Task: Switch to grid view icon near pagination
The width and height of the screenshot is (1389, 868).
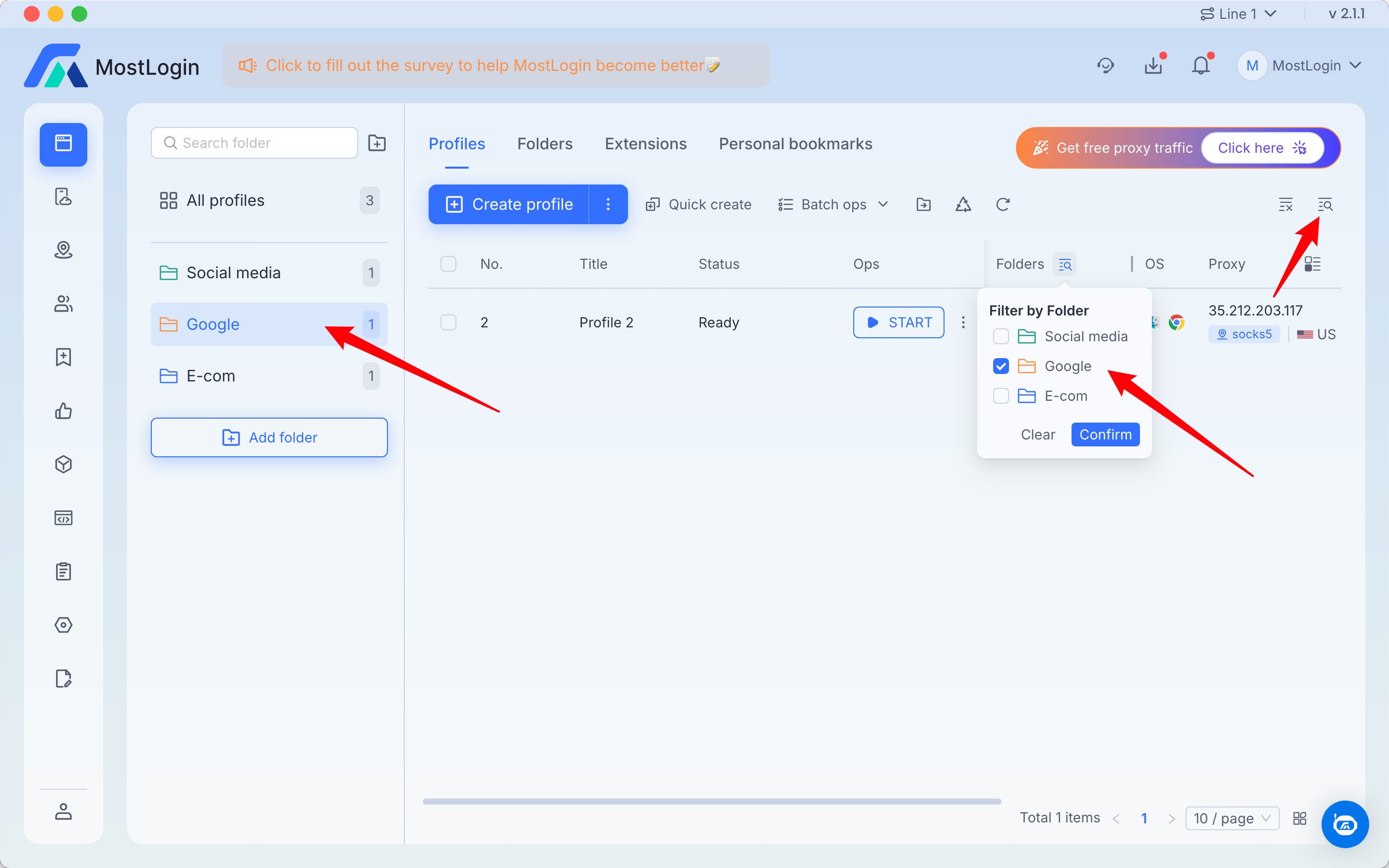Action: 1300,818
